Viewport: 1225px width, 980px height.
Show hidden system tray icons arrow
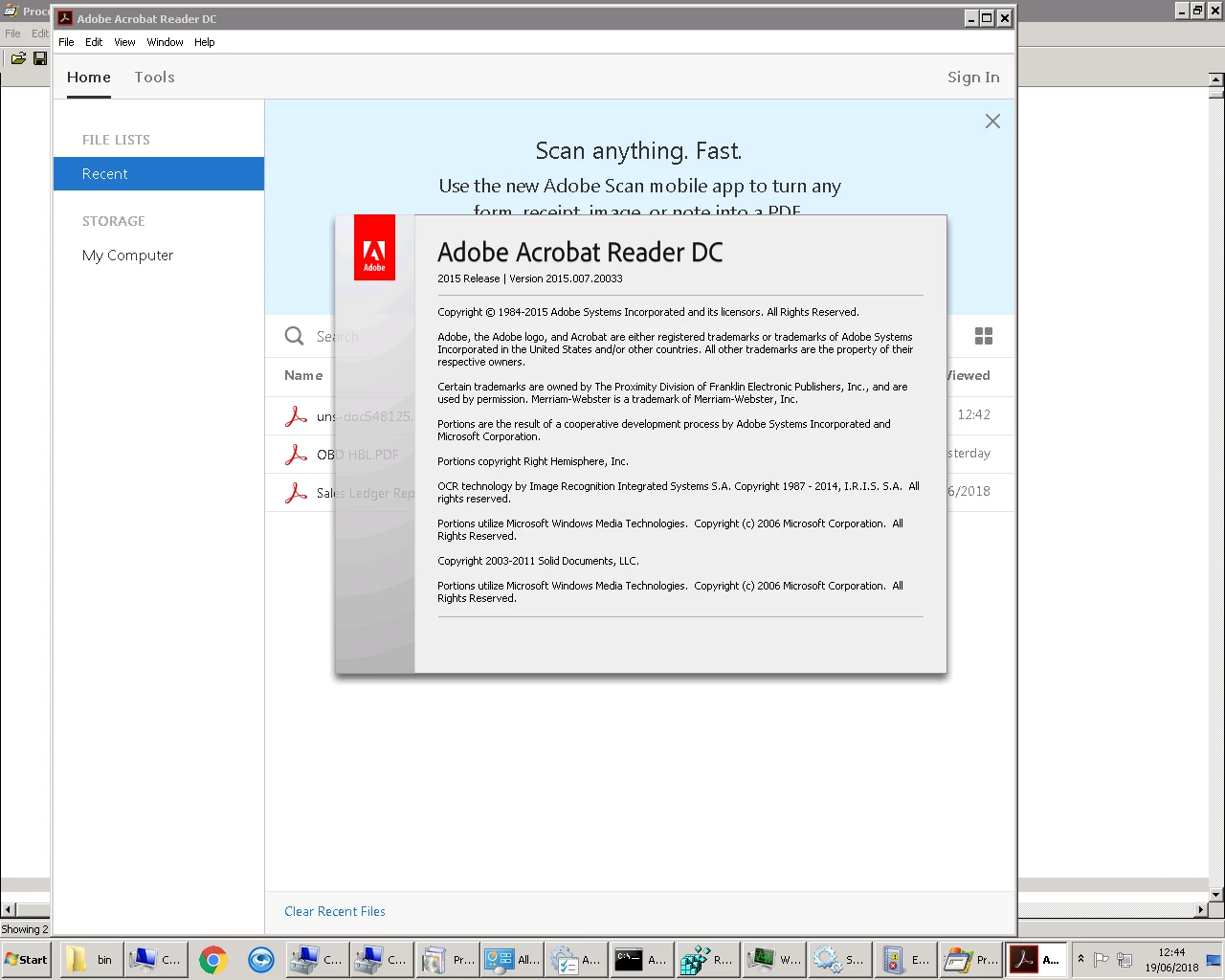1080,959
